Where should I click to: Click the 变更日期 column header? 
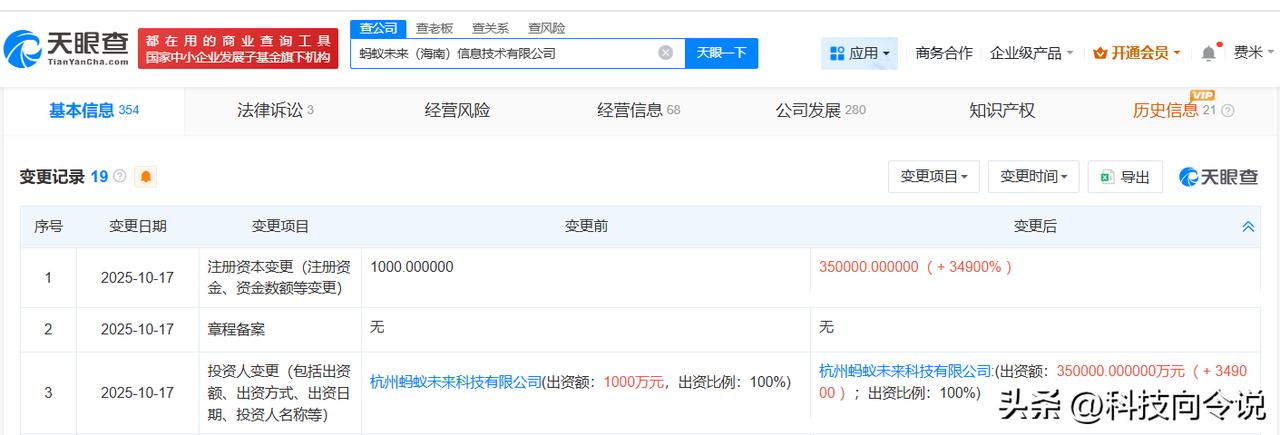(x=138, y=227)
